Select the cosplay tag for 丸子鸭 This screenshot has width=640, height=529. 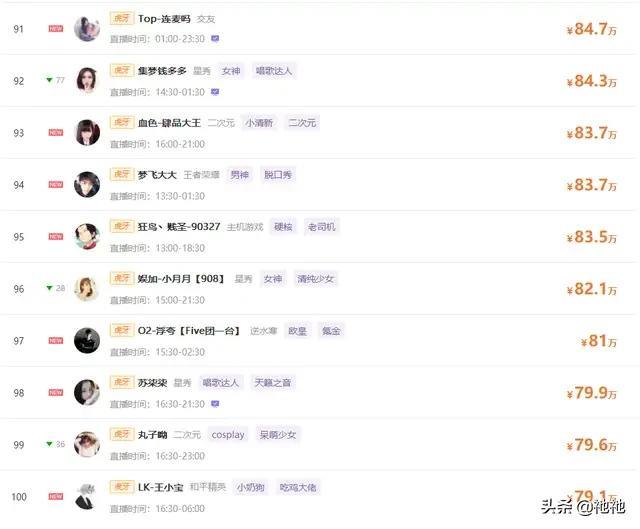(x=228, y=435)
